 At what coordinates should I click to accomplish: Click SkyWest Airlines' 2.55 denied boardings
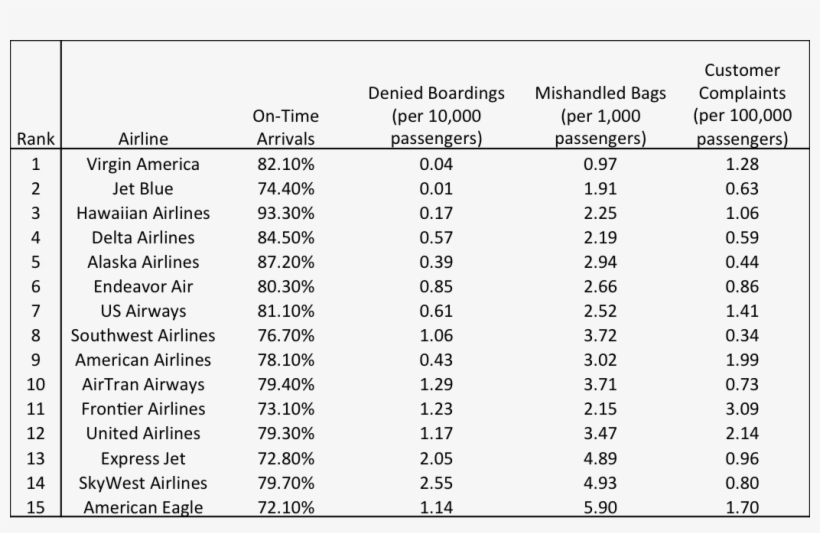pos(436,482)
